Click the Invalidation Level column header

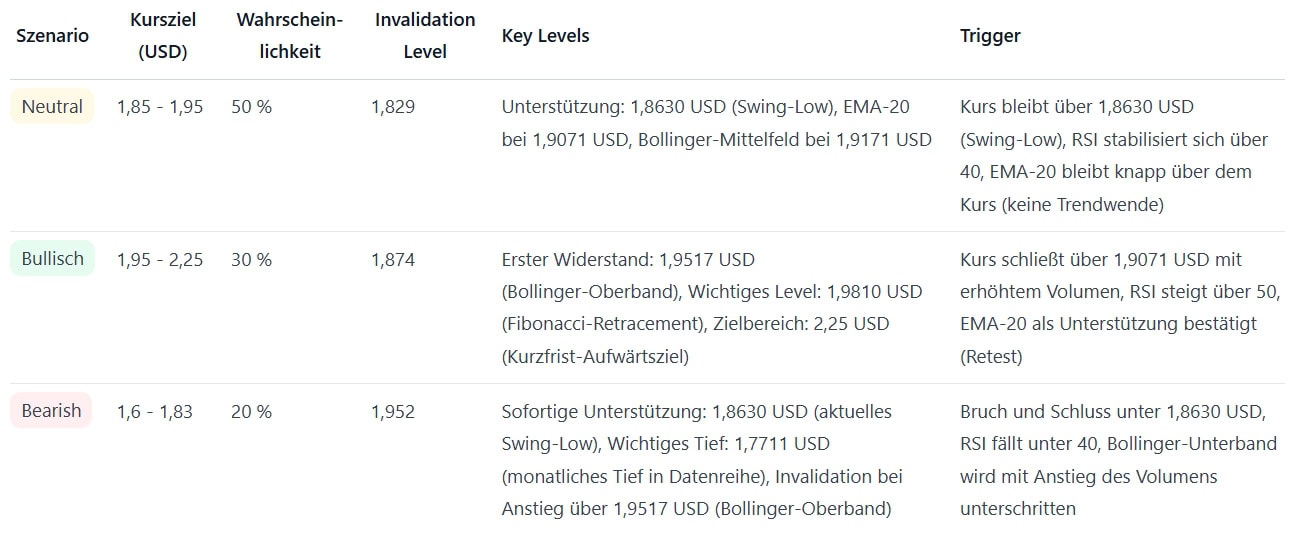coord(425,36)
